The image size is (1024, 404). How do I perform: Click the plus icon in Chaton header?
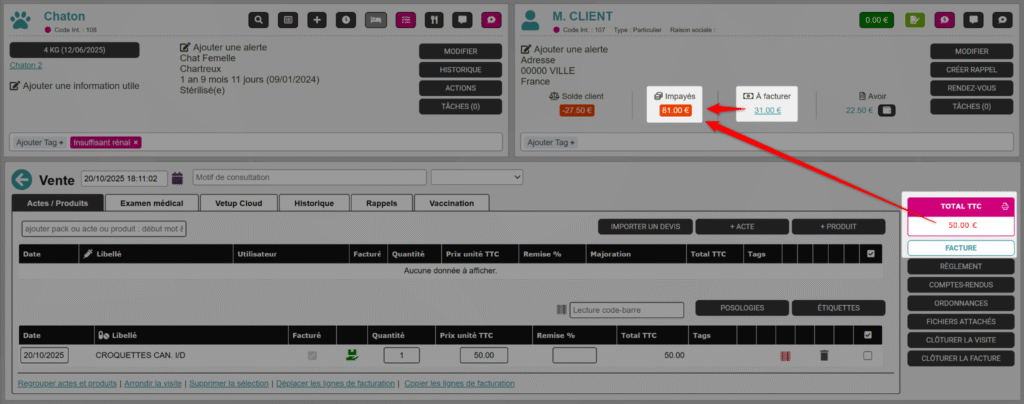tap(317, 19)
